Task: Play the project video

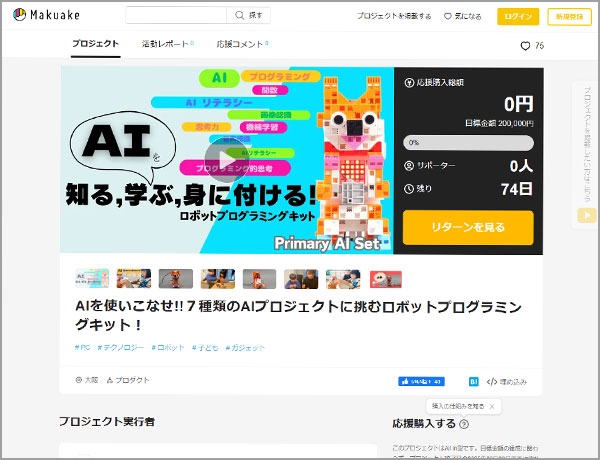Action: 226,159
